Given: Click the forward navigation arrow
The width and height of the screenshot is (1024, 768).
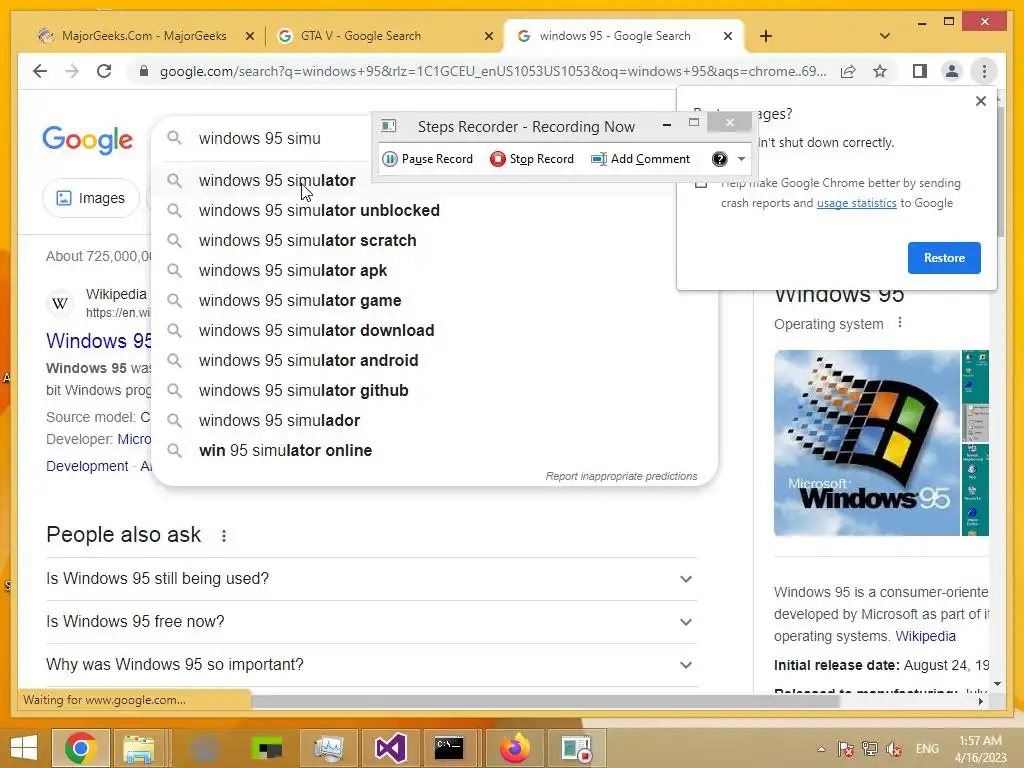Looking at the screenshot, I should (72, 71).
